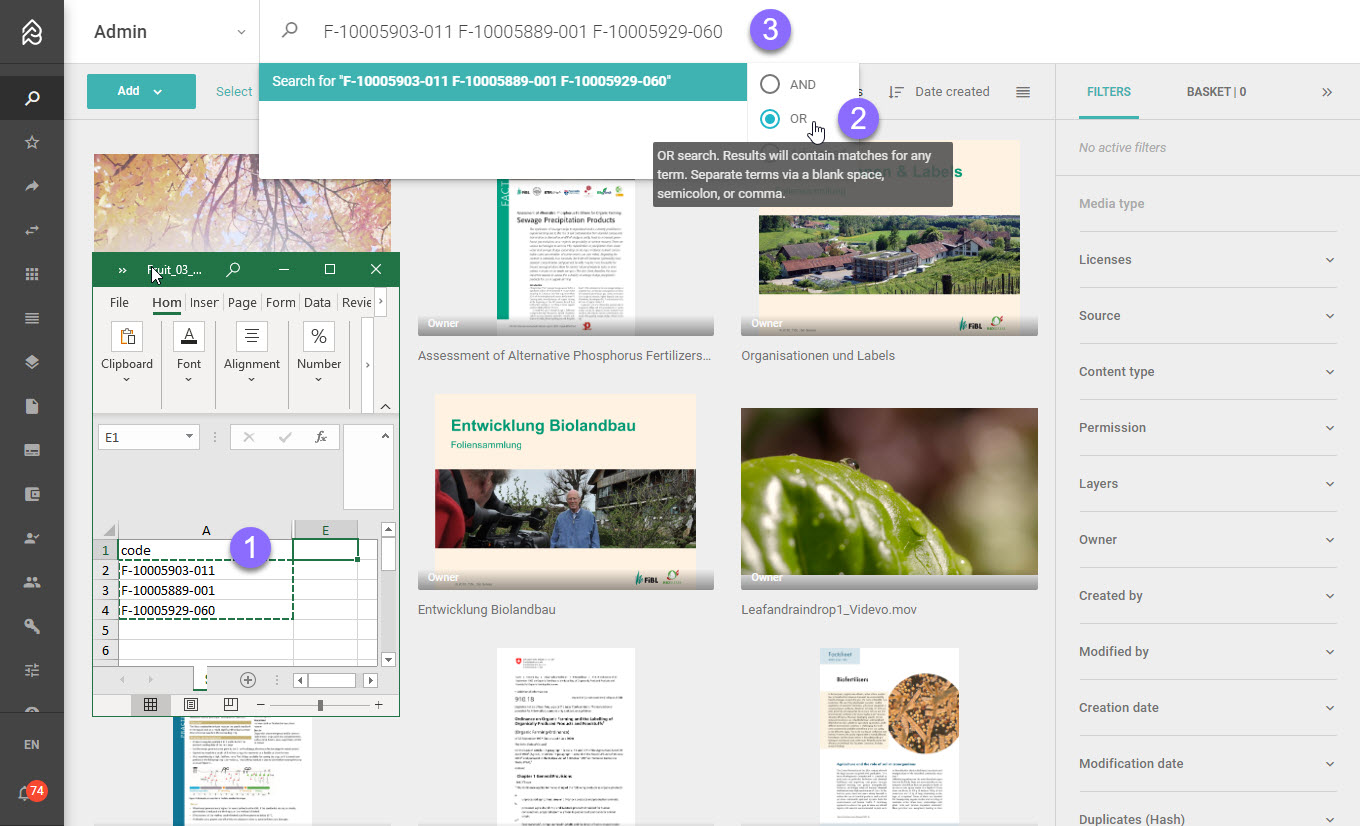Select the AND search radio button
The image size is (1361, 826).
(x=770, y=85)
